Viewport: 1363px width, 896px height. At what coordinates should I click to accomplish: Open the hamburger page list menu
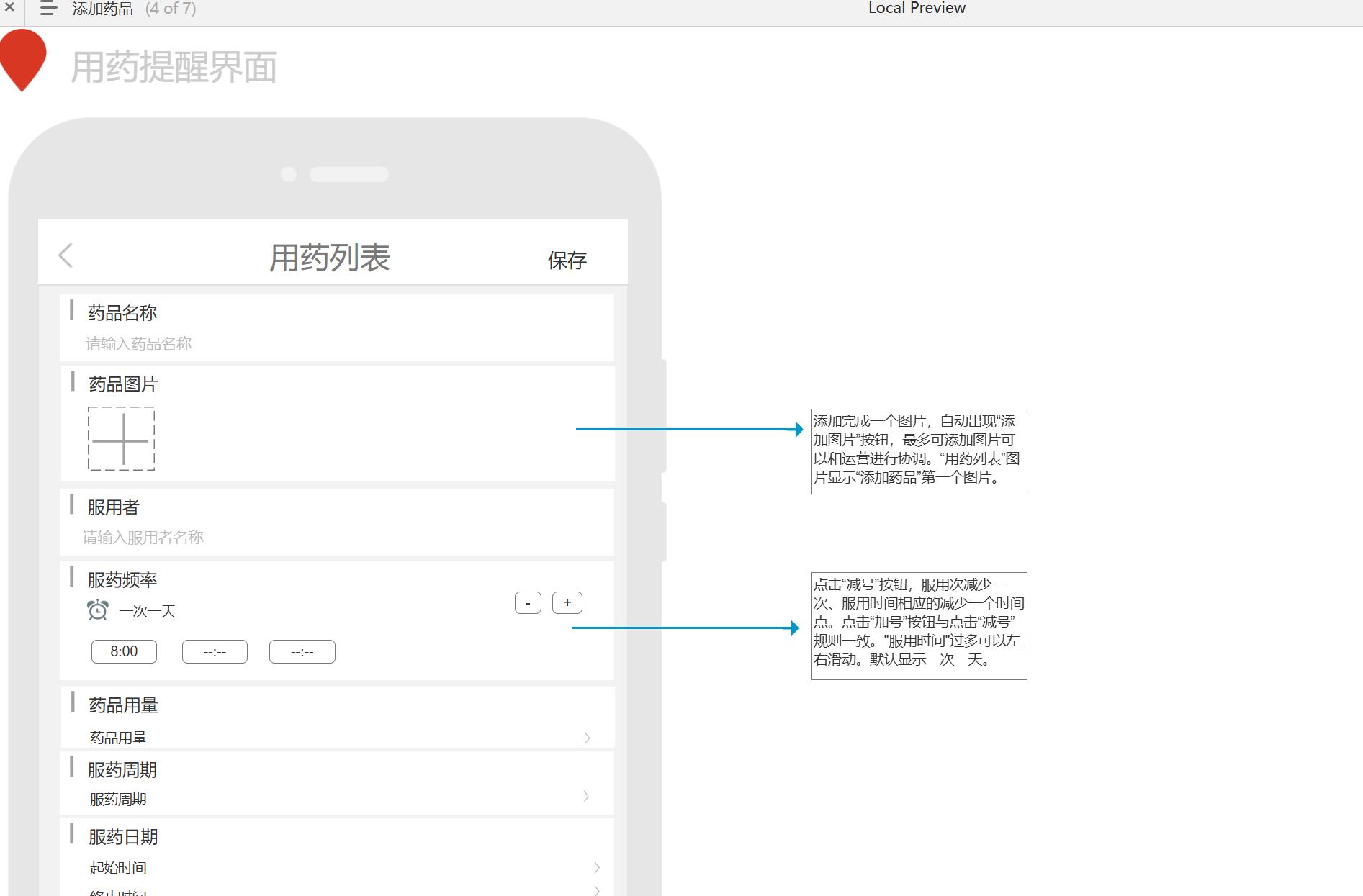(48, 9)
